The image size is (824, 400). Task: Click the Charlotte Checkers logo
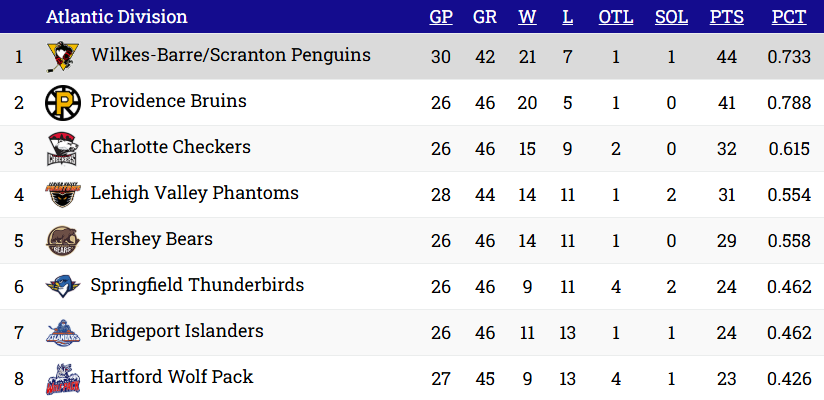click(x=62, y=149)
